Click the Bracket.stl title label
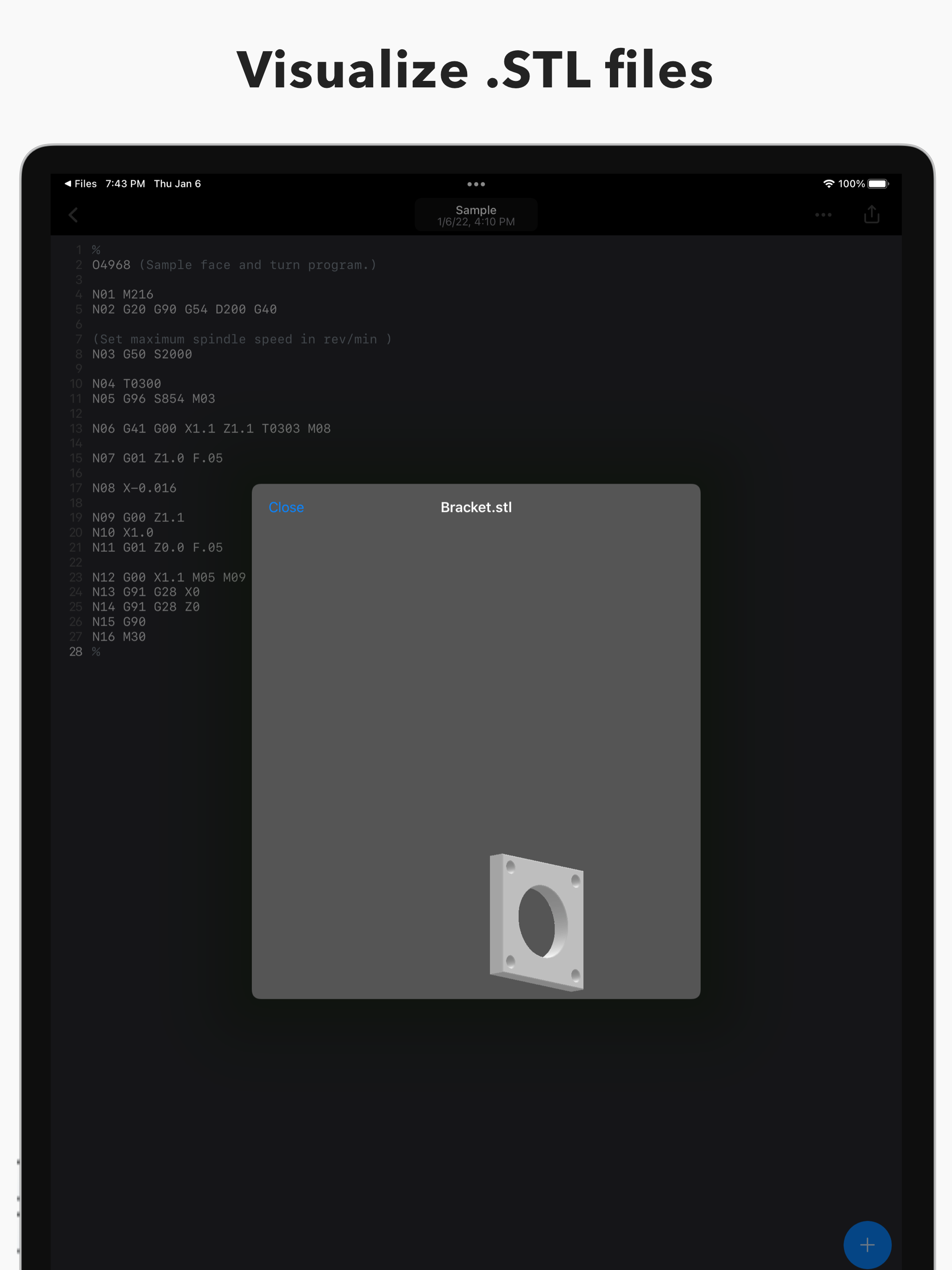Screen dimensions: 952x1270 click(x=476, y=508)
